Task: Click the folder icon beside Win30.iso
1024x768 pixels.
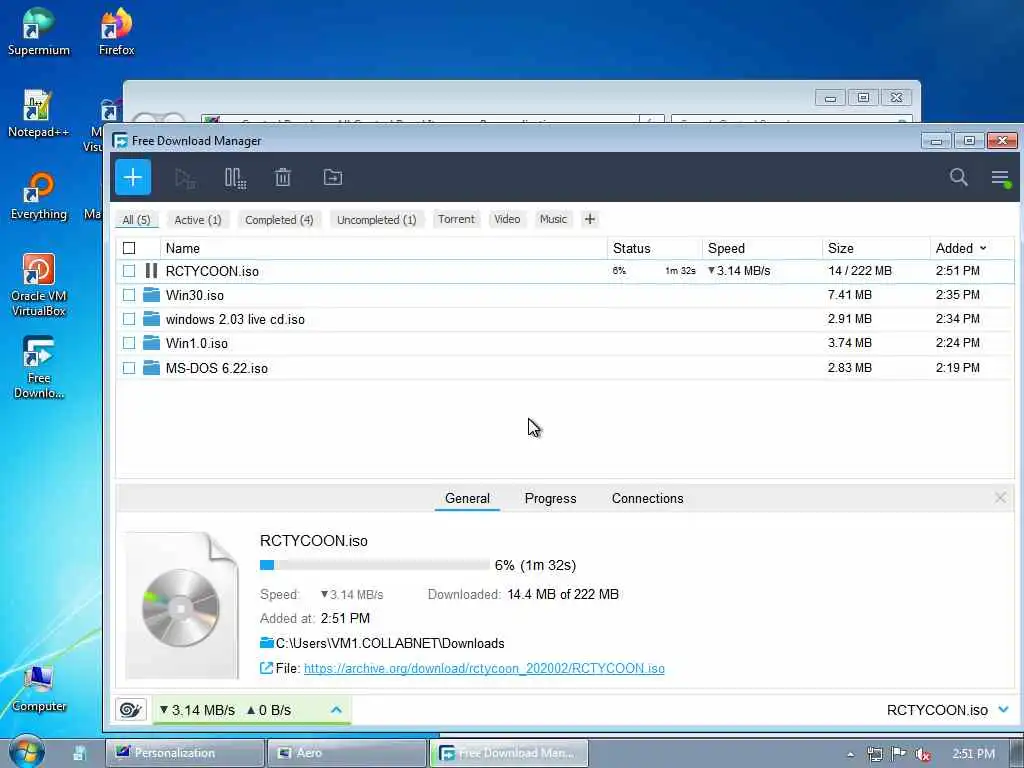Action: tap(152, 295)
